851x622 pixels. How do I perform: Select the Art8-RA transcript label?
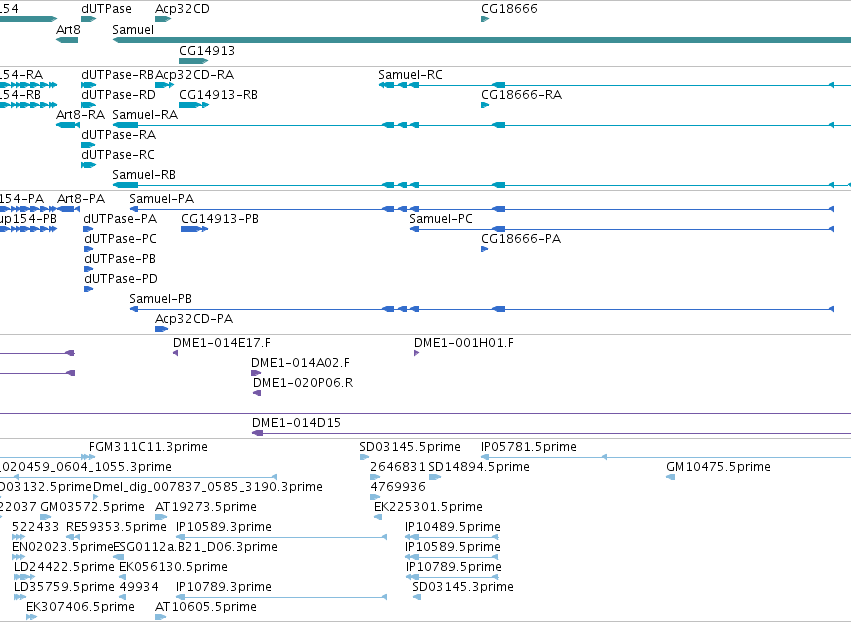80,115
